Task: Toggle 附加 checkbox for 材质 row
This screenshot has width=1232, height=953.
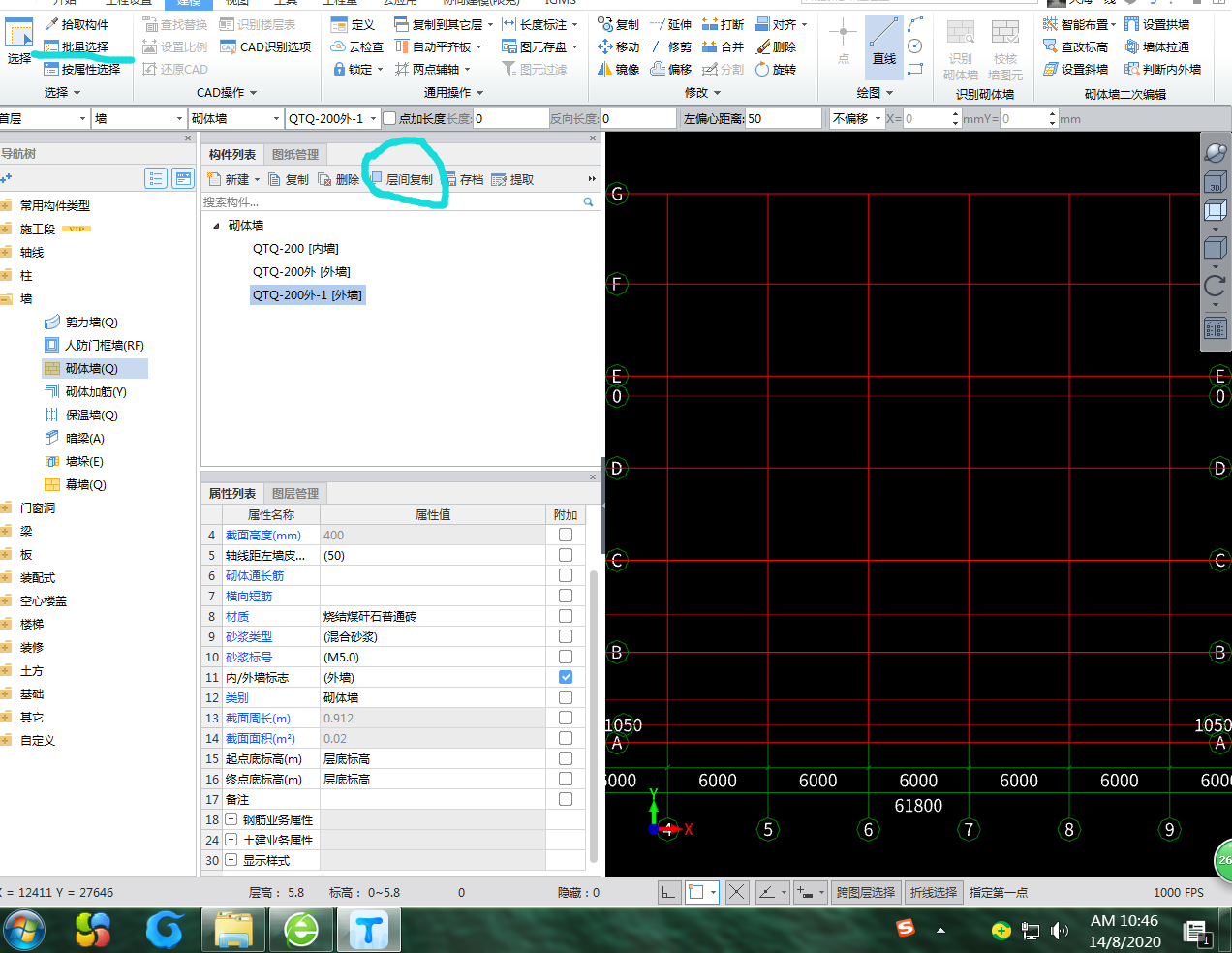Action: (x=566, y=616)
